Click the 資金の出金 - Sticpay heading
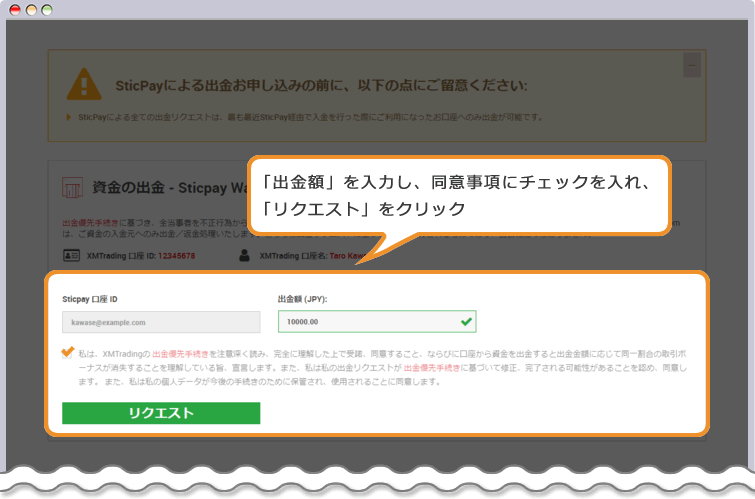 [170, 187]
